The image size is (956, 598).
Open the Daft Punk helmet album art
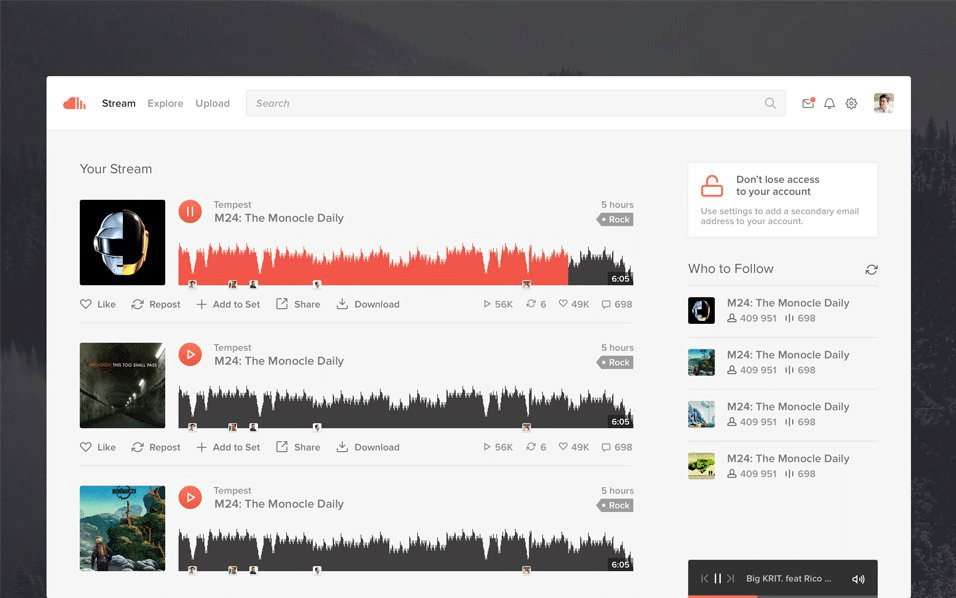coord(122,242)
